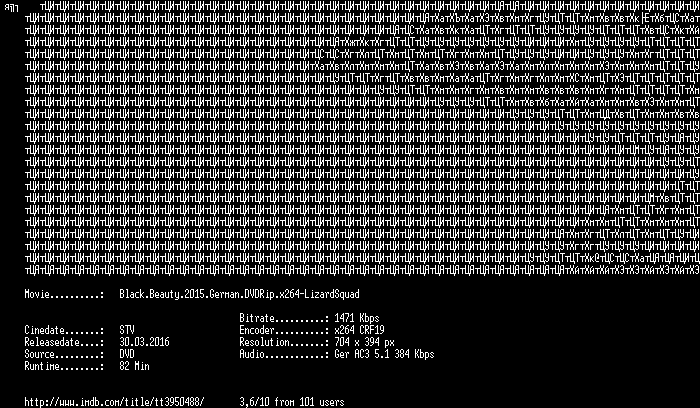700x408 pixels.
Task: Select the 82 Min runtime value
Action: coord(134,366)
